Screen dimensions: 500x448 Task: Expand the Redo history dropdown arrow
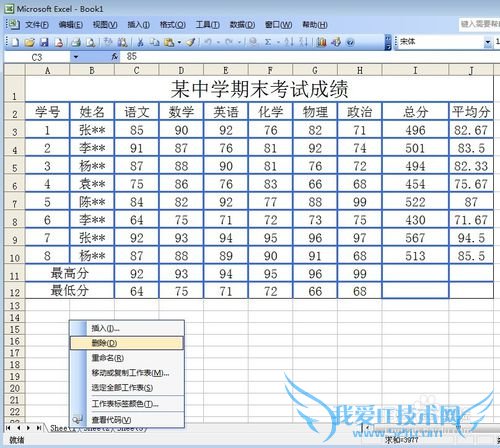[x=239, y=42]
